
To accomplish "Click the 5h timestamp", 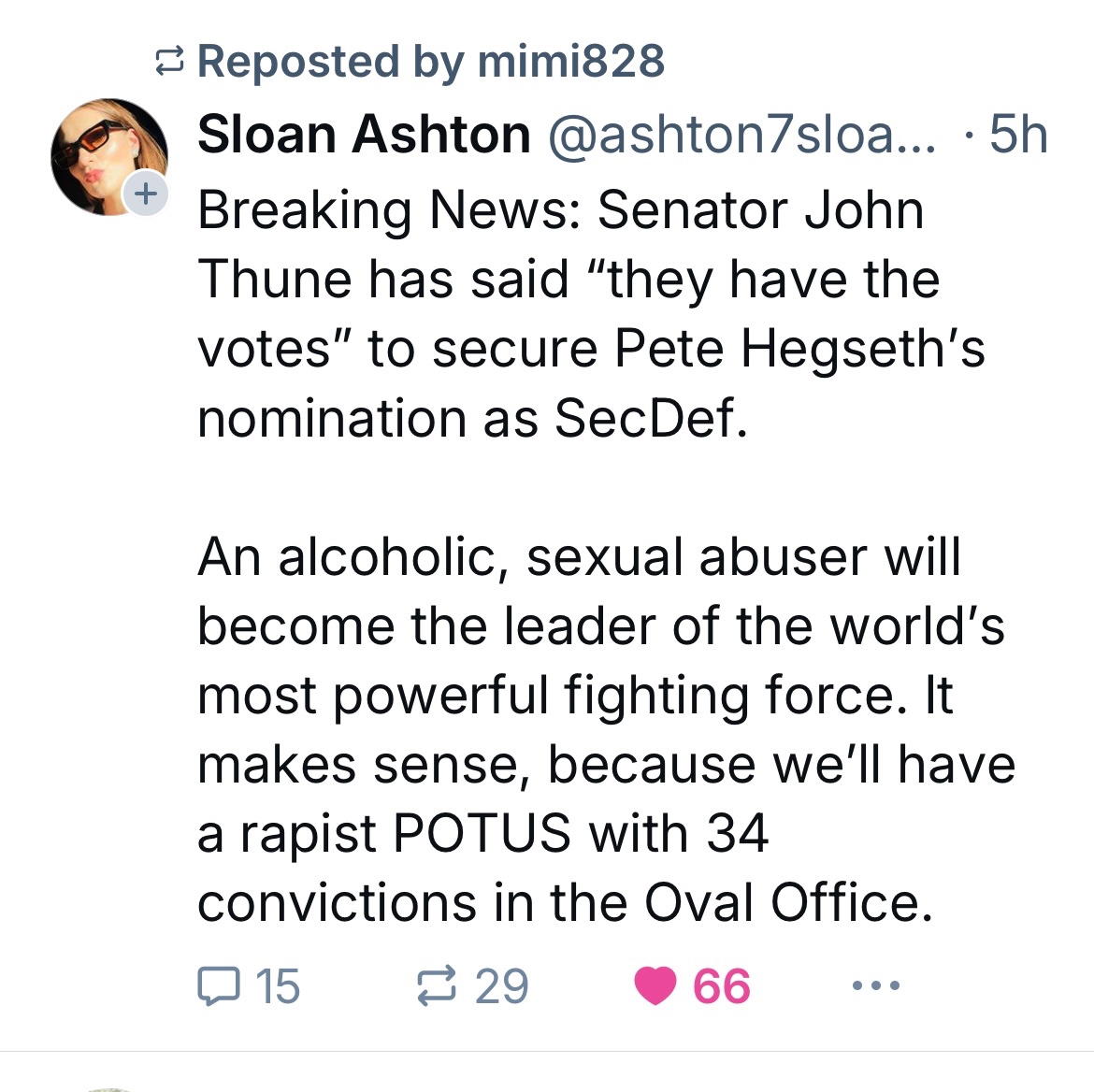I will pos(1018,135).
